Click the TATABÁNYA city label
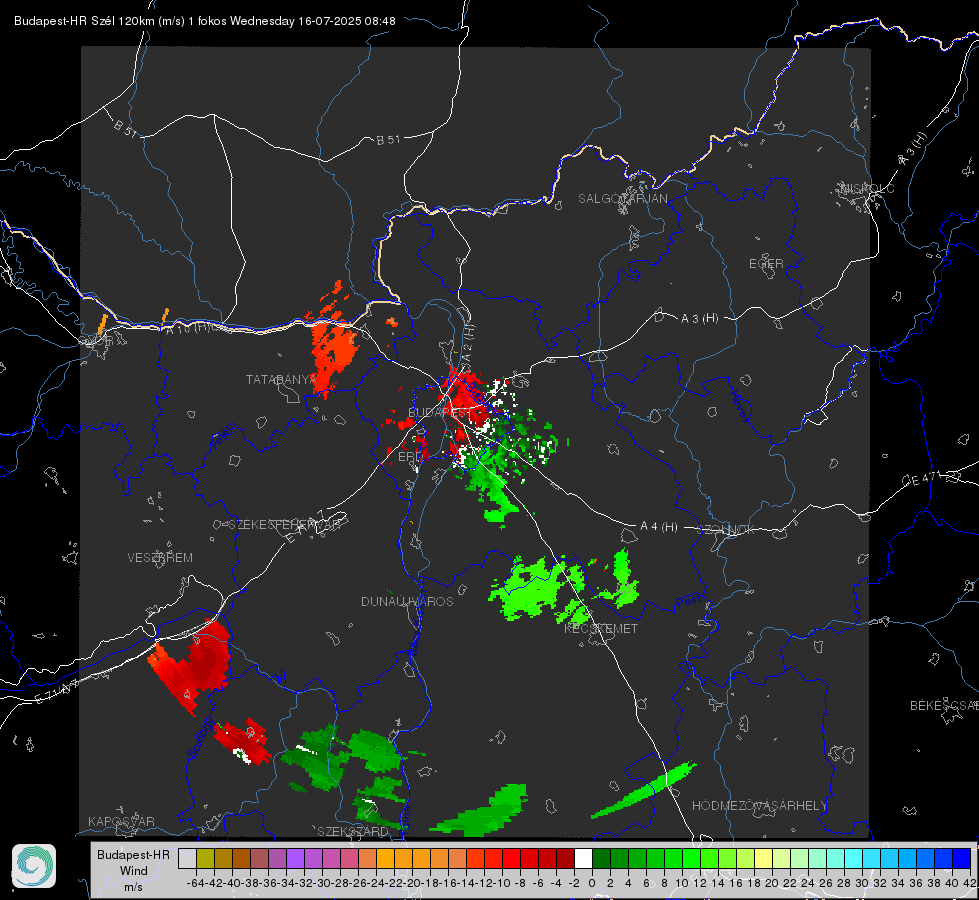The image size is (979, 900). pos(281,380)
